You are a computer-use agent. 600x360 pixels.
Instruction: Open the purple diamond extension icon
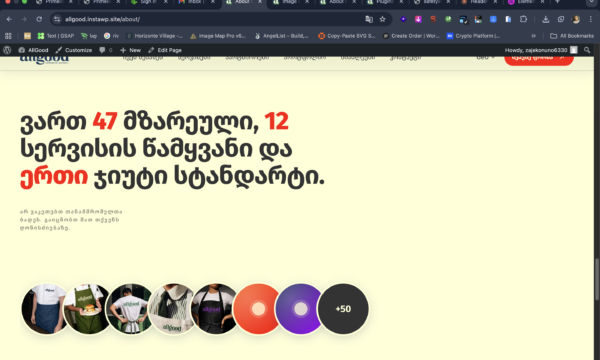click(403, 19)
